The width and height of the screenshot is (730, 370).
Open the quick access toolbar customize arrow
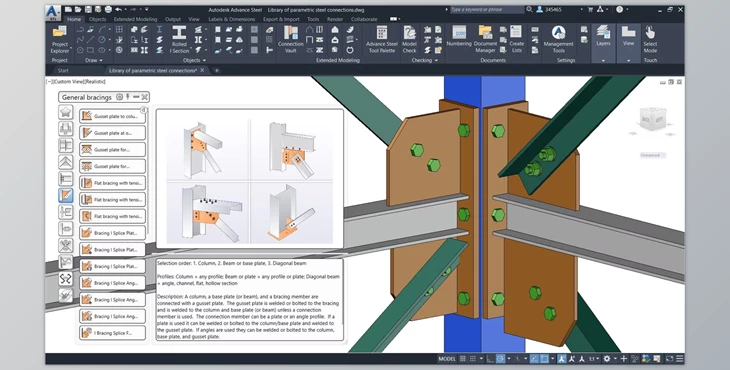click(x=147, y=9)
